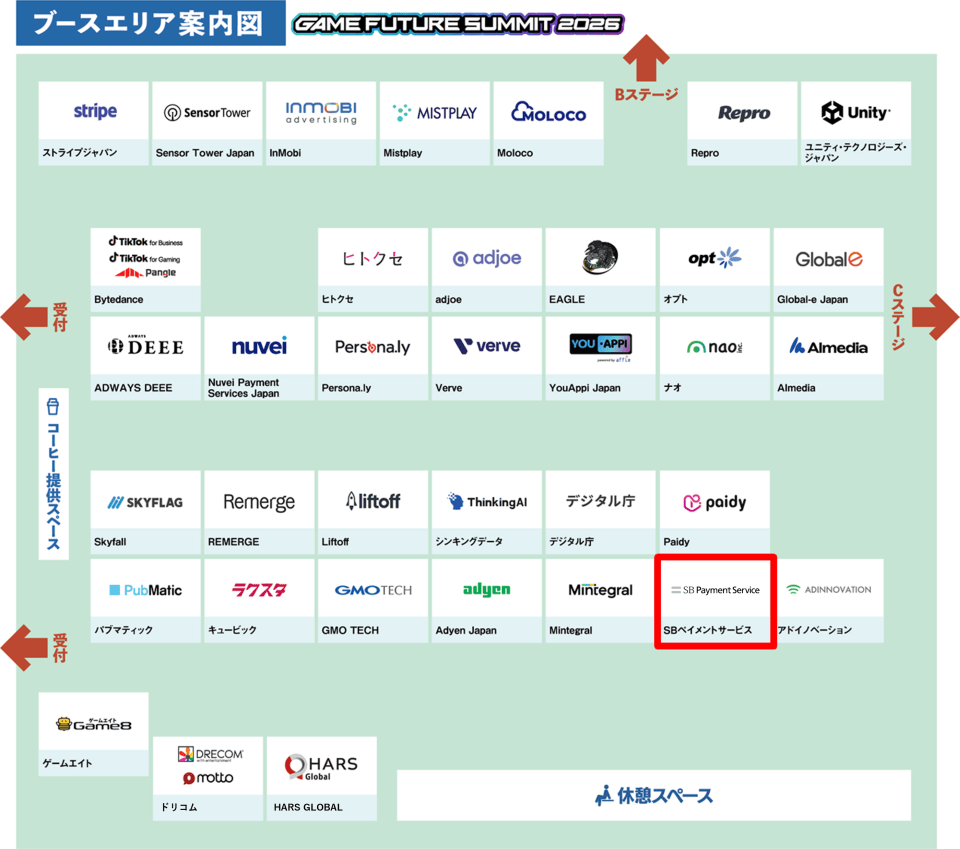Click the Adyen Japan caption
This screenshot has height=849, width=960.
466,630
